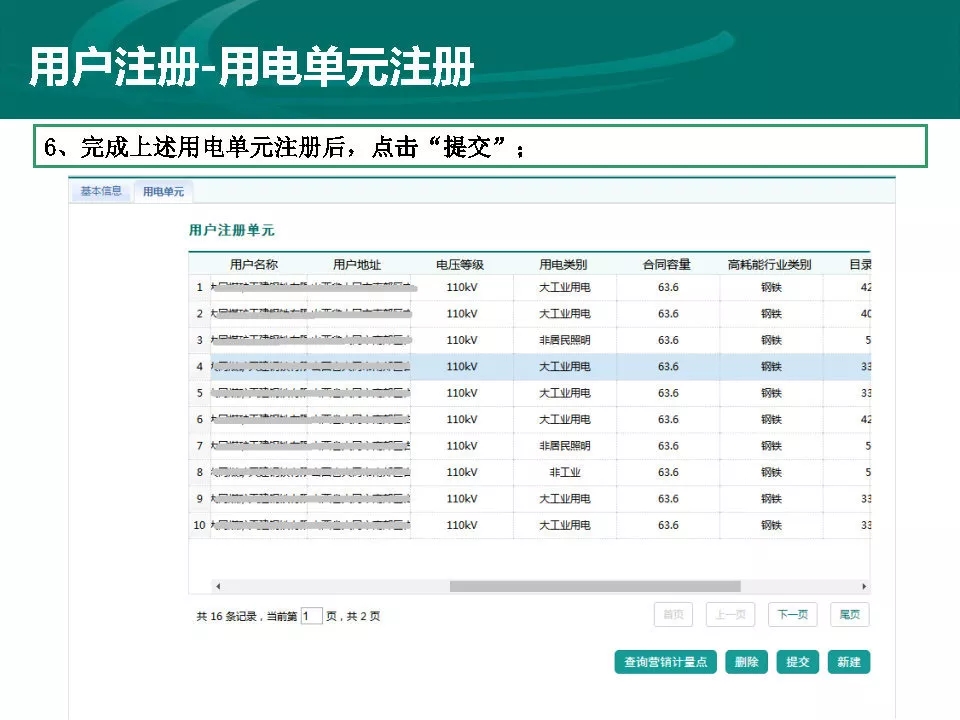Screen dimensions: 960x720
Task: Click the 电压等级 column header
Action: point(460,265)
